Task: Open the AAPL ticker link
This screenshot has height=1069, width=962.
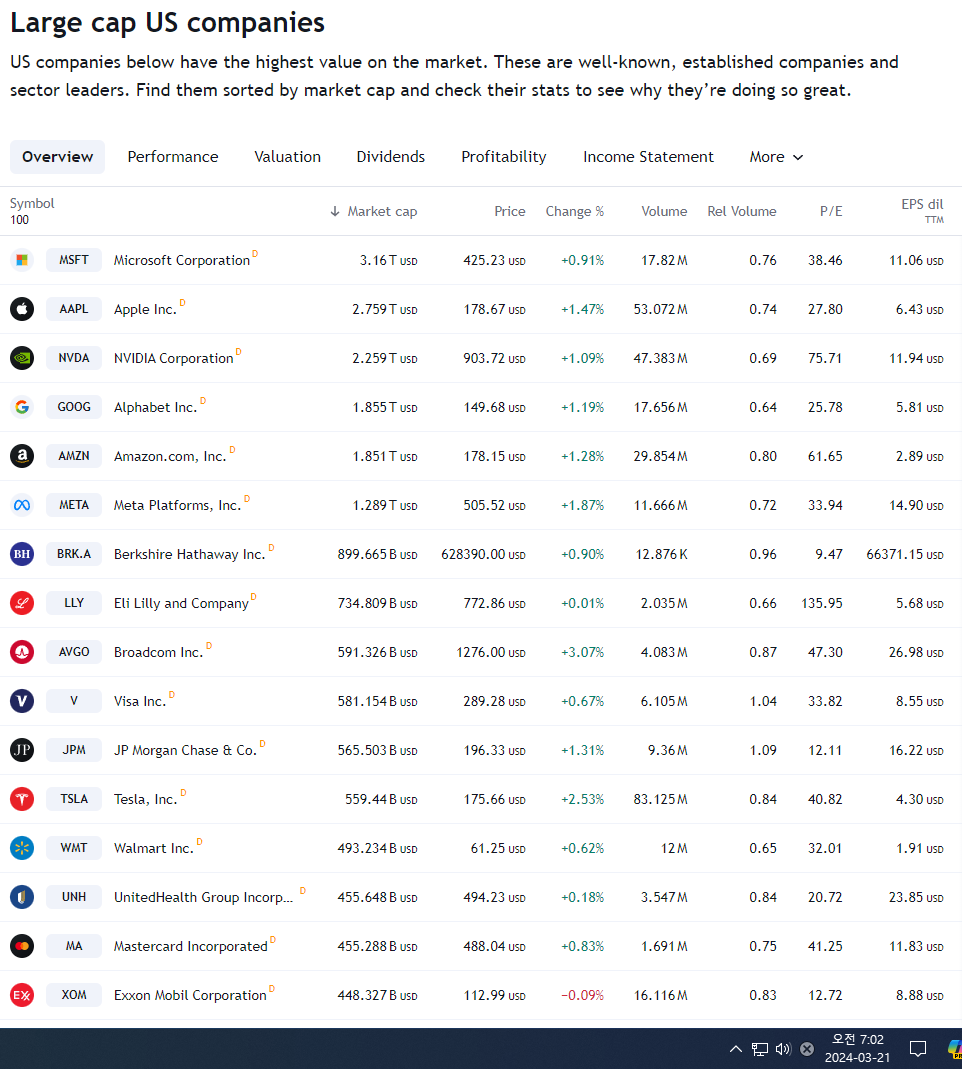Action: pos(74,309)
